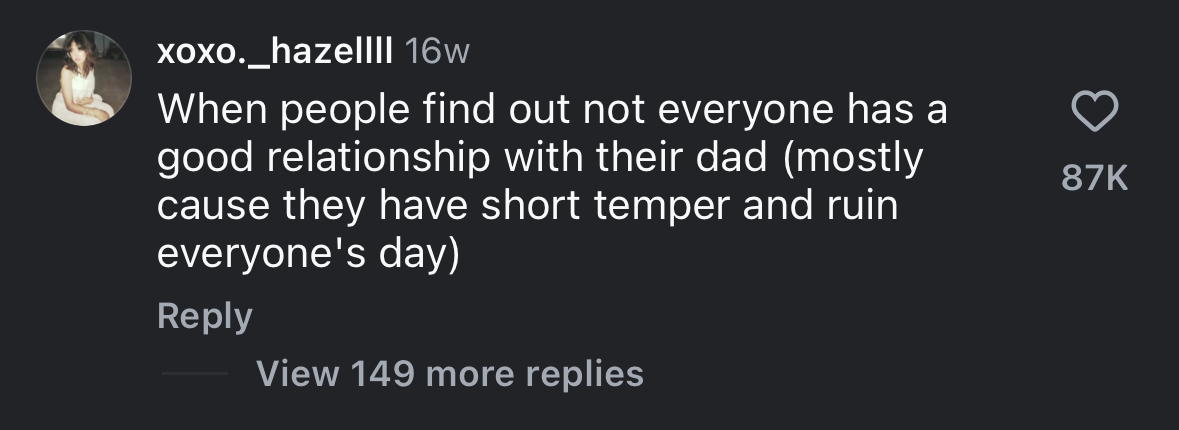The height and width of the screenshot is (430, 1179).
Task: Toggle like on the dad relationship comment
Action: pos(1094,112)
